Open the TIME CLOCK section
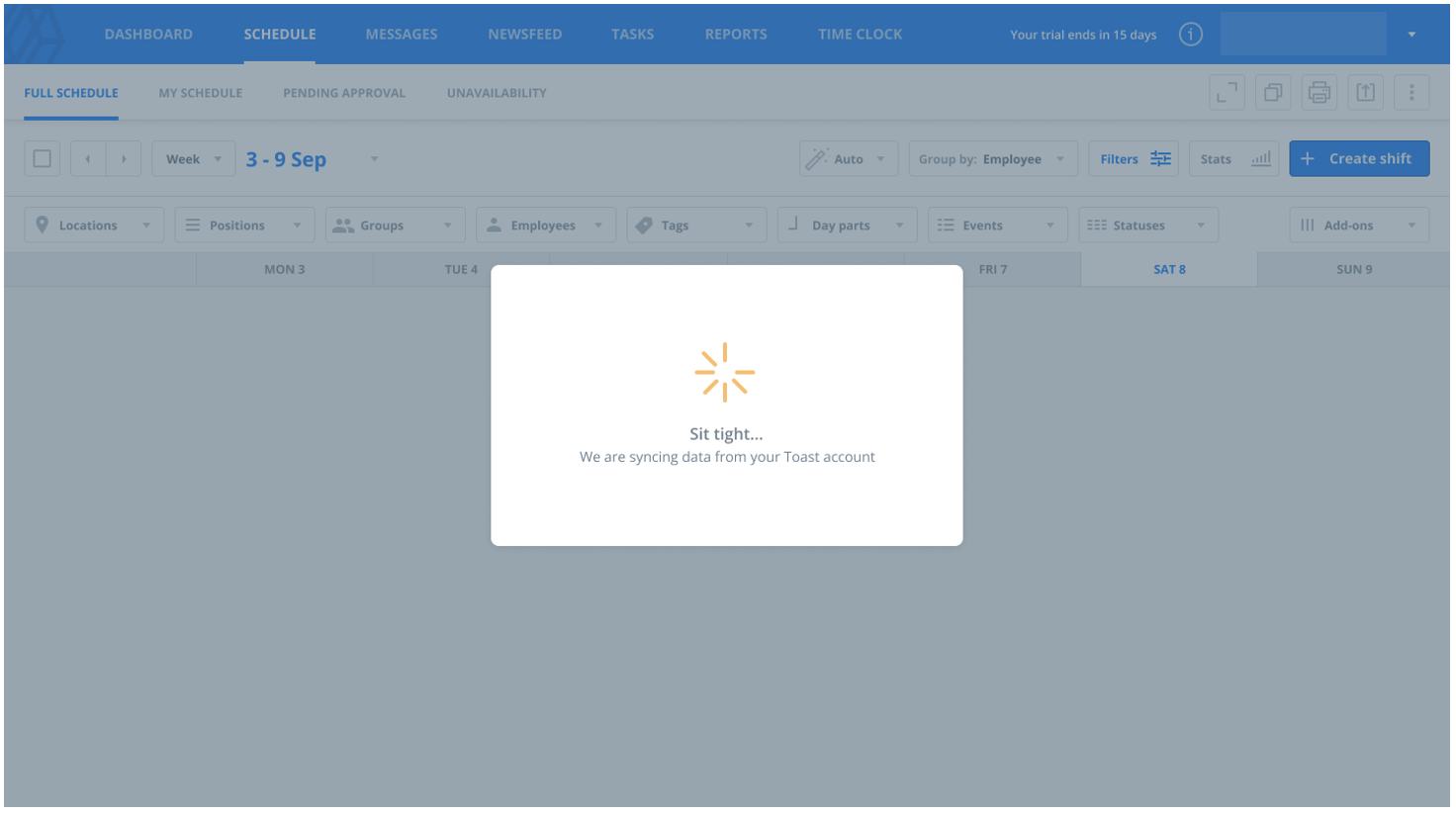 (859, 34)
